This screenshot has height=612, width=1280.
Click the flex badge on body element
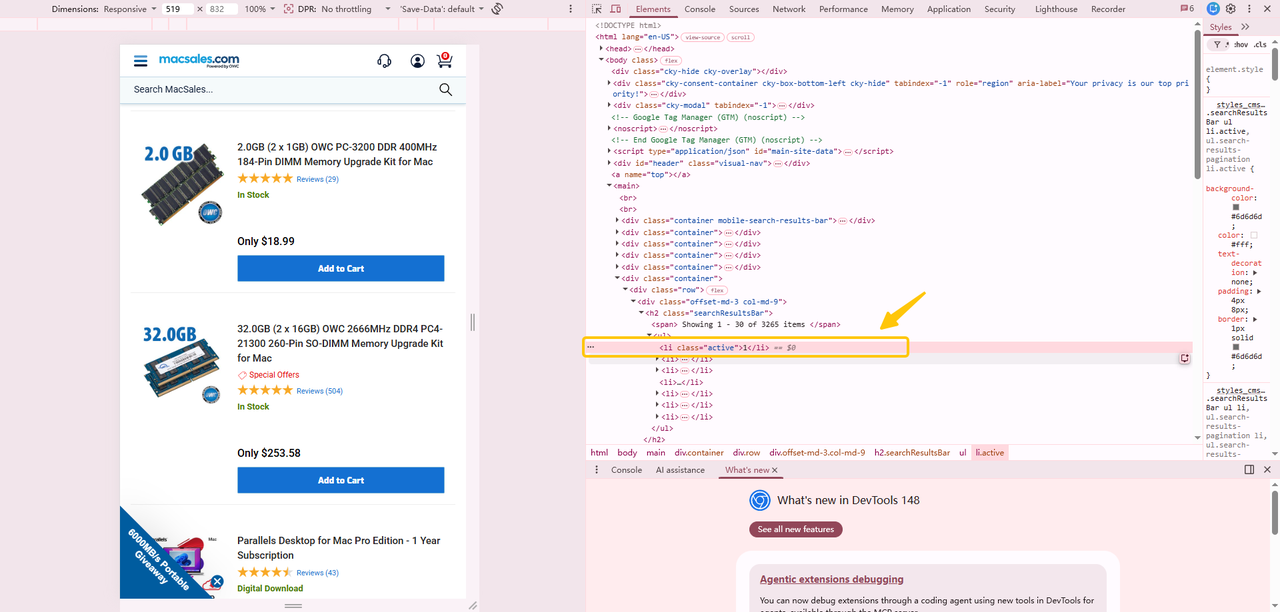671,60
